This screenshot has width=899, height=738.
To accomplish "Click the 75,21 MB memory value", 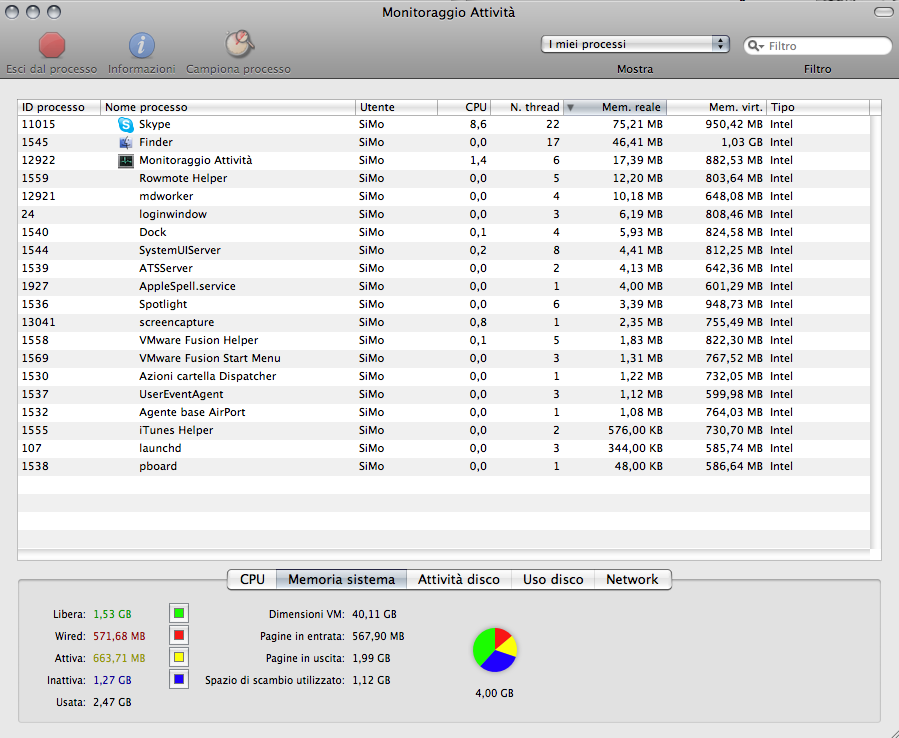I will click(638, 124).
